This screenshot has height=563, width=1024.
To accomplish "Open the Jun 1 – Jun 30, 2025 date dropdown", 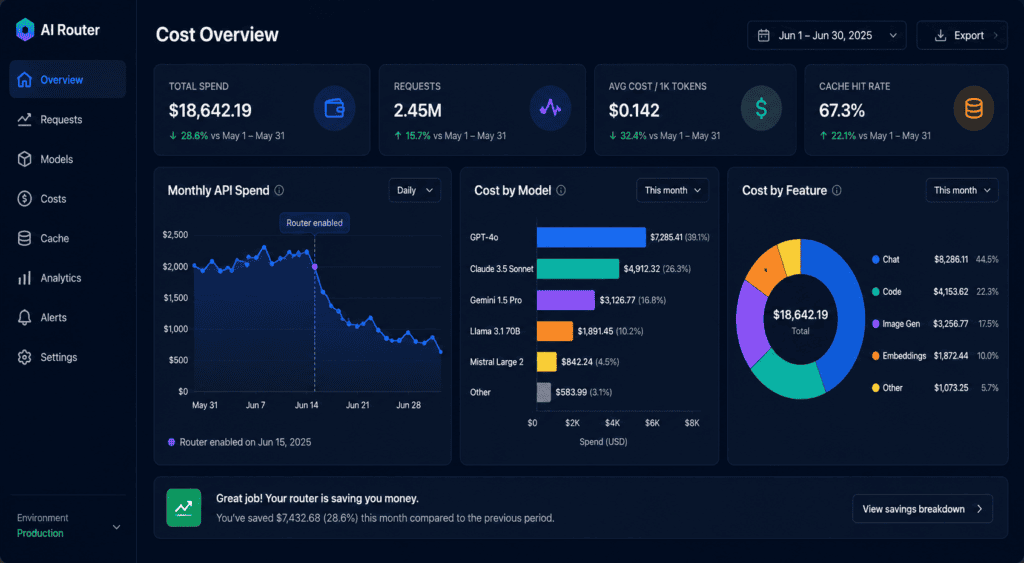I will [x=826, y=35].
